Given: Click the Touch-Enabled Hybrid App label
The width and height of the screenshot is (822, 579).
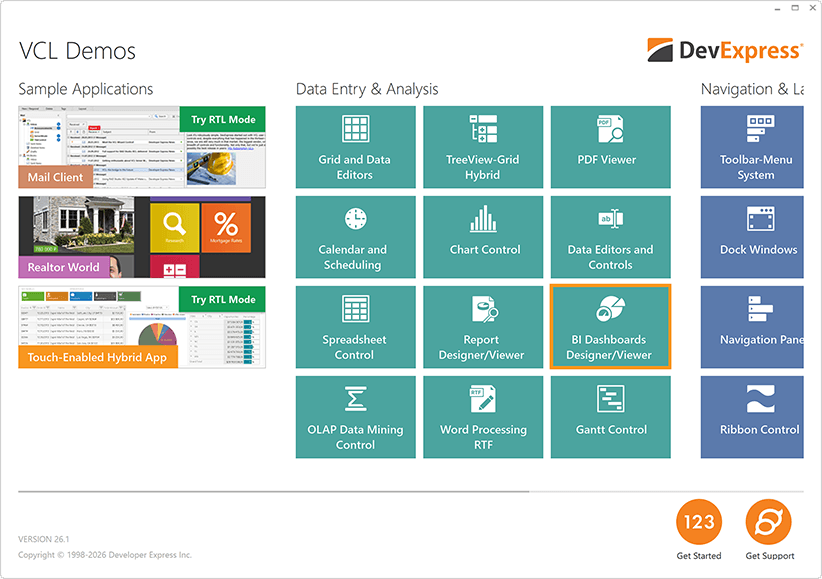Looking at the screenshot, I should pyautogui.click(x=98, y=357).
